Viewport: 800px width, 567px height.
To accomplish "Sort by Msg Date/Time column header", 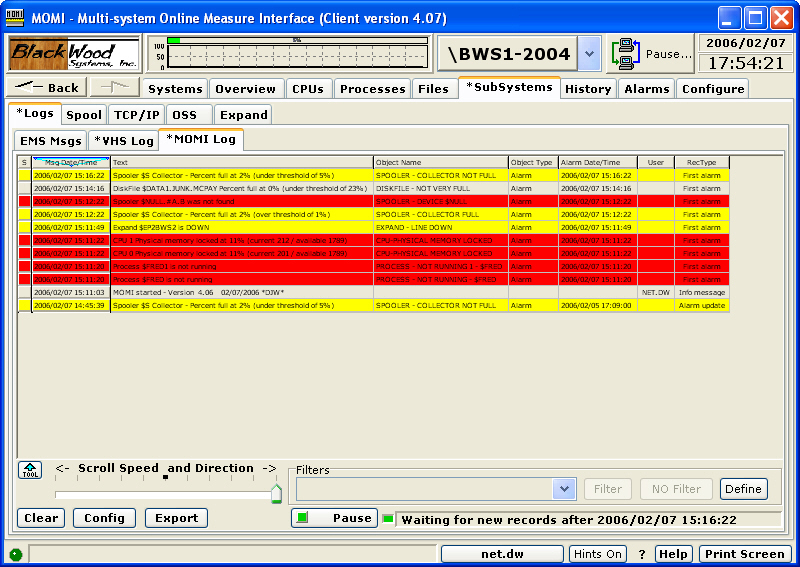I will 71,162.
